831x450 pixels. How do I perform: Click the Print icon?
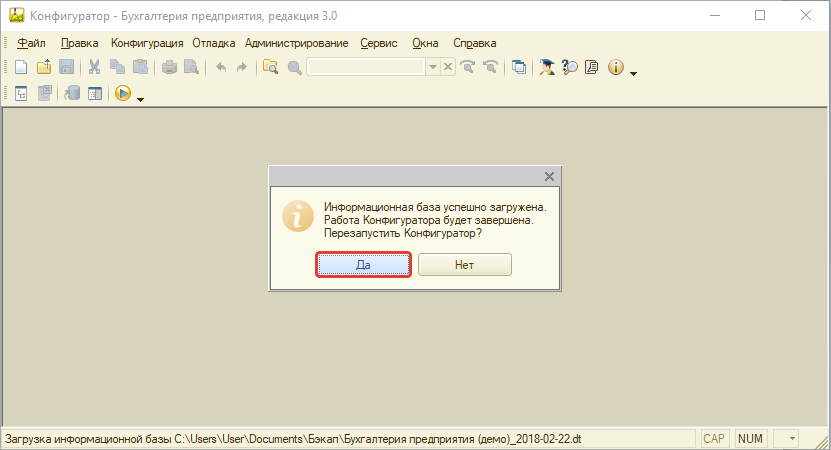point(169,67)
